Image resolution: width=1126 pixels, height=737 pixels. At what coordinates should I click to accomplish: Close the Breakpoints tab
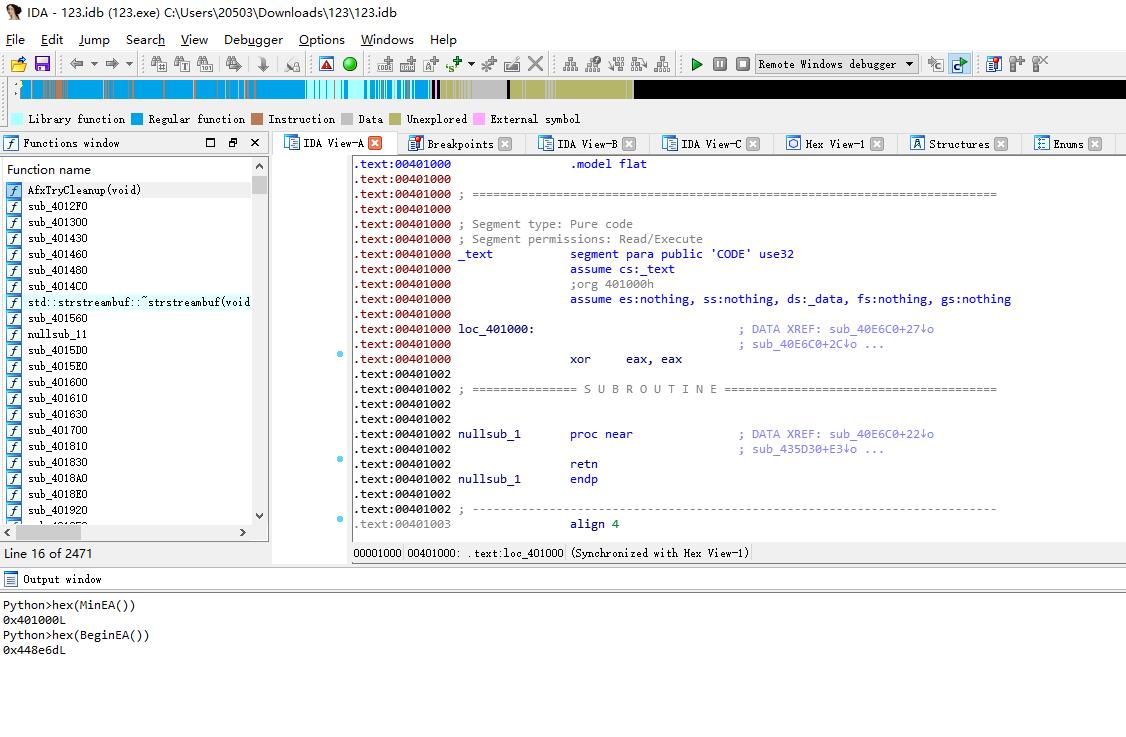pyautogui.click(x=505, y=144)
